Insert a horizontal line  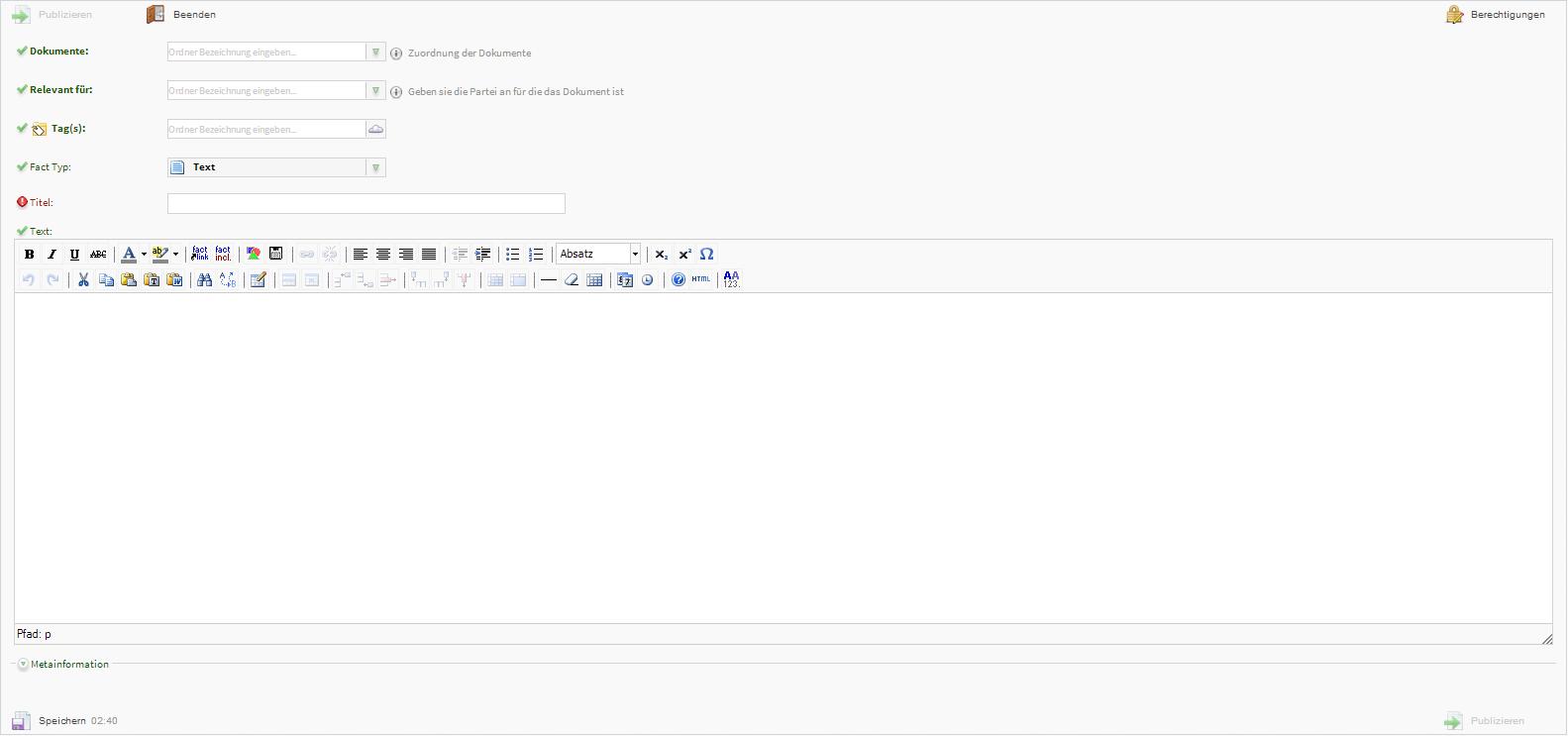point(548,280)
